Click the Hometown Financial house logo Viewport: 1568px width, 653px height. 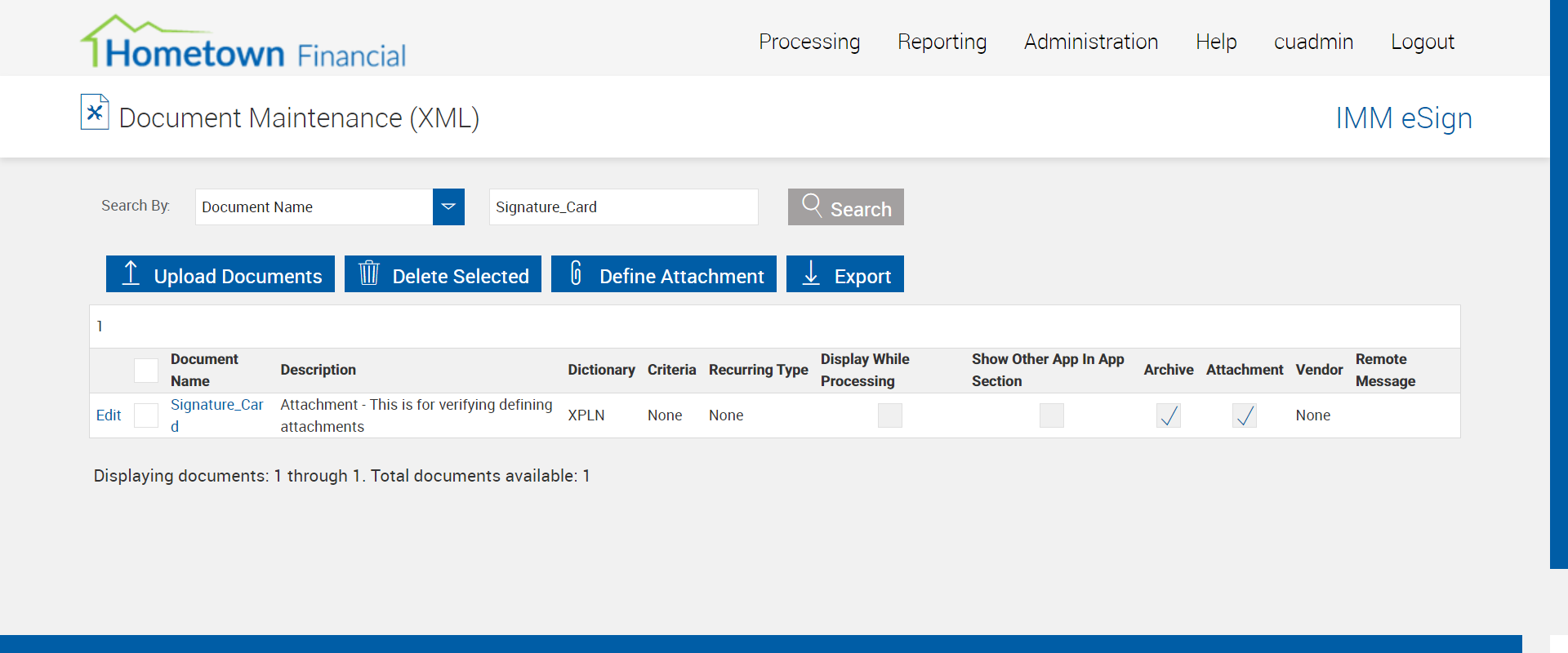tap(242, 42)
